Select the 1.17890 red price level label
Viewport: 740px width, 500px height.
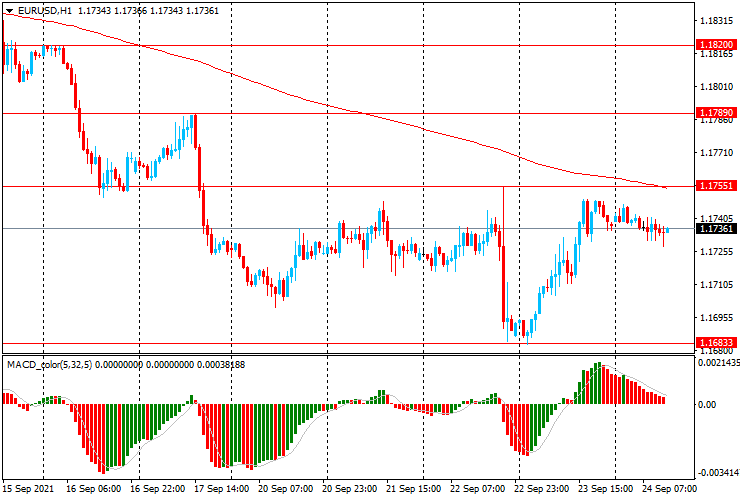[716, 112]
